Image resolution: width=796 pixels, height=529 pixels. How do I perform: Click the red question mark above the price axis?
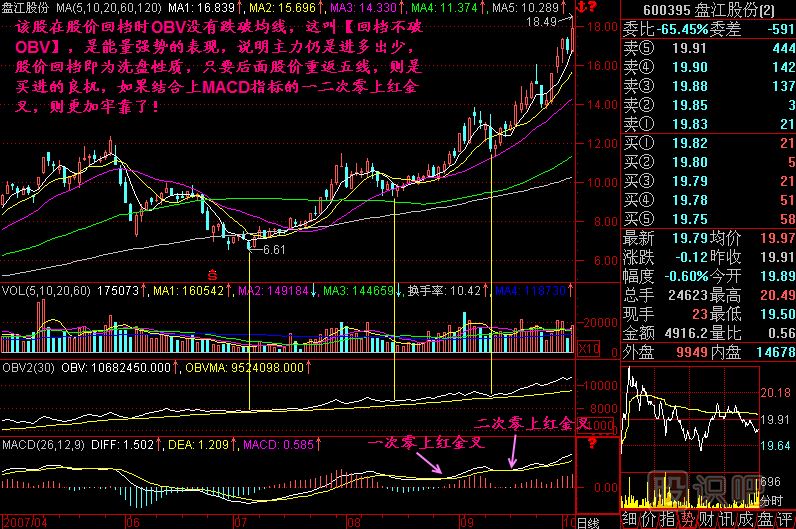594,9
